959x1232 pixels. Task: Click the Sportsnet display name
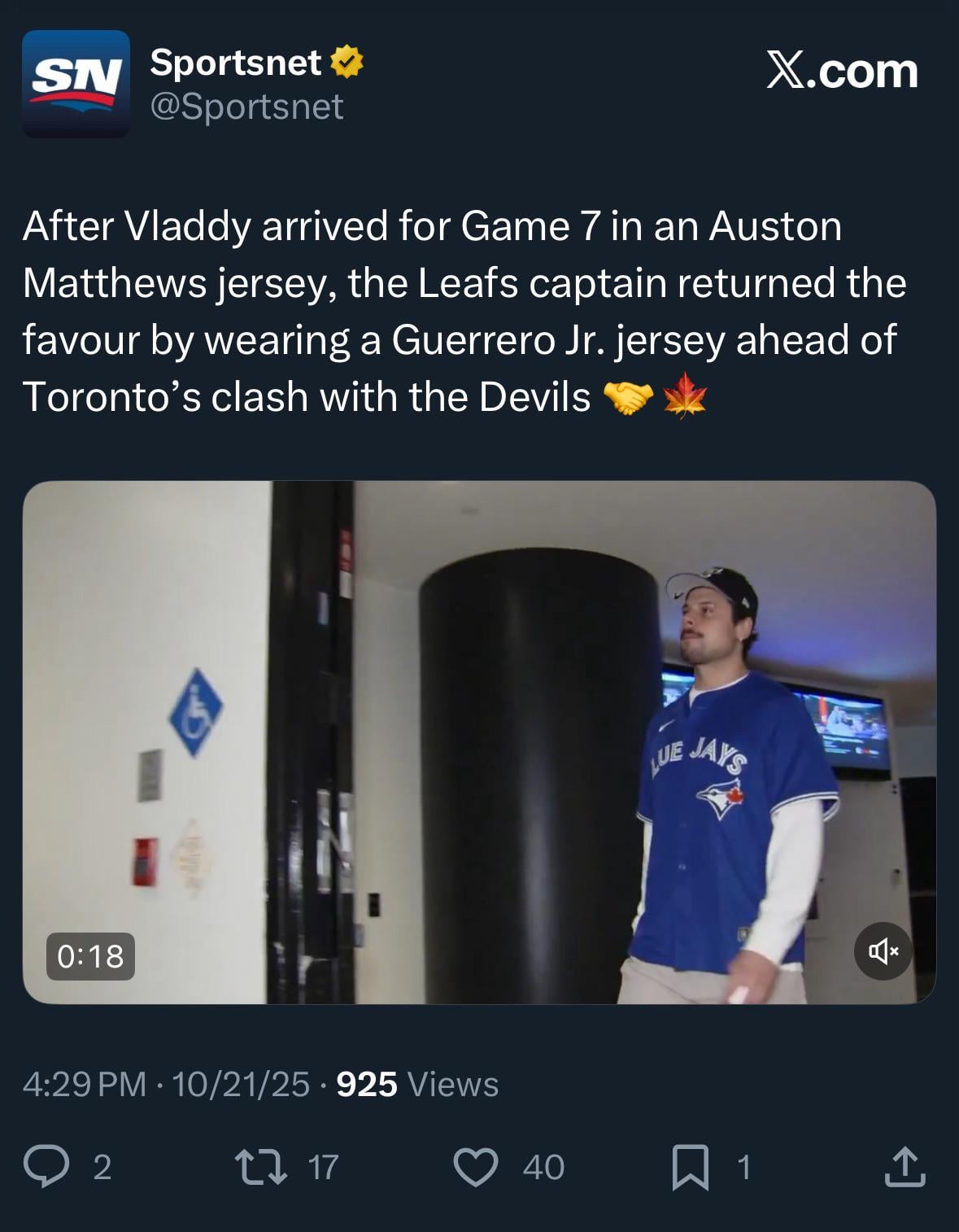(x=236, y=63)
